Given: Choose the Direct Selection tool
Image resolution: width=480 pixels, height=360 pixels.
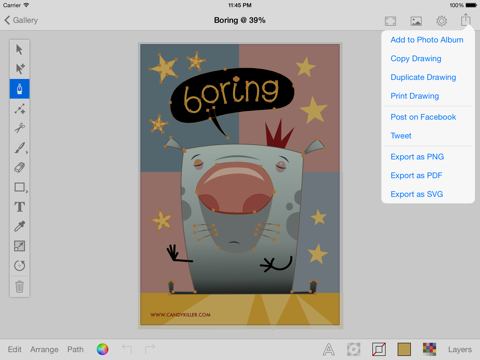Looking at the screenshot, I should 20,69.
